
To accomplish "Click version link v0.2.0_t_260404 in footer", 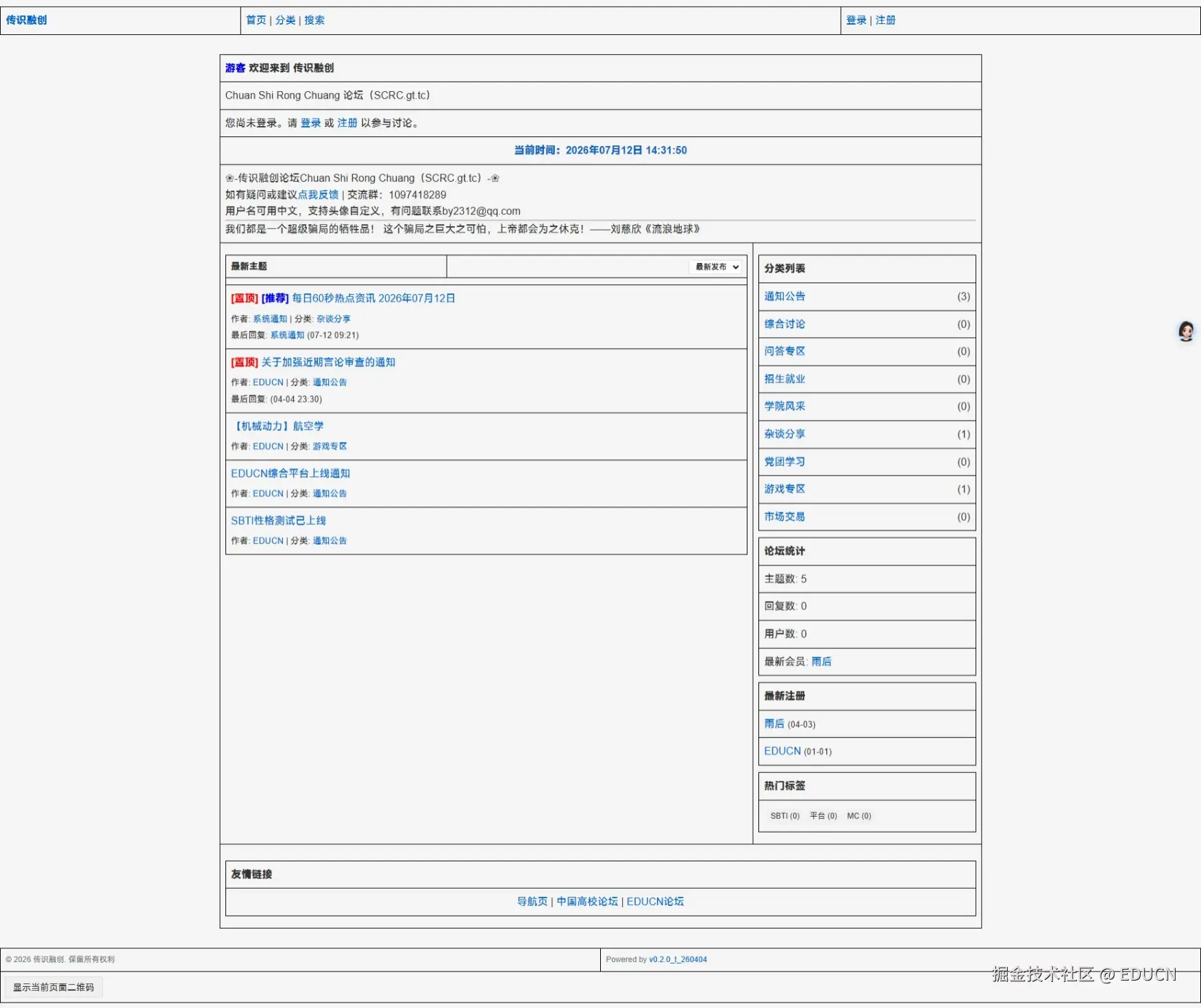I will click(678, 960).
